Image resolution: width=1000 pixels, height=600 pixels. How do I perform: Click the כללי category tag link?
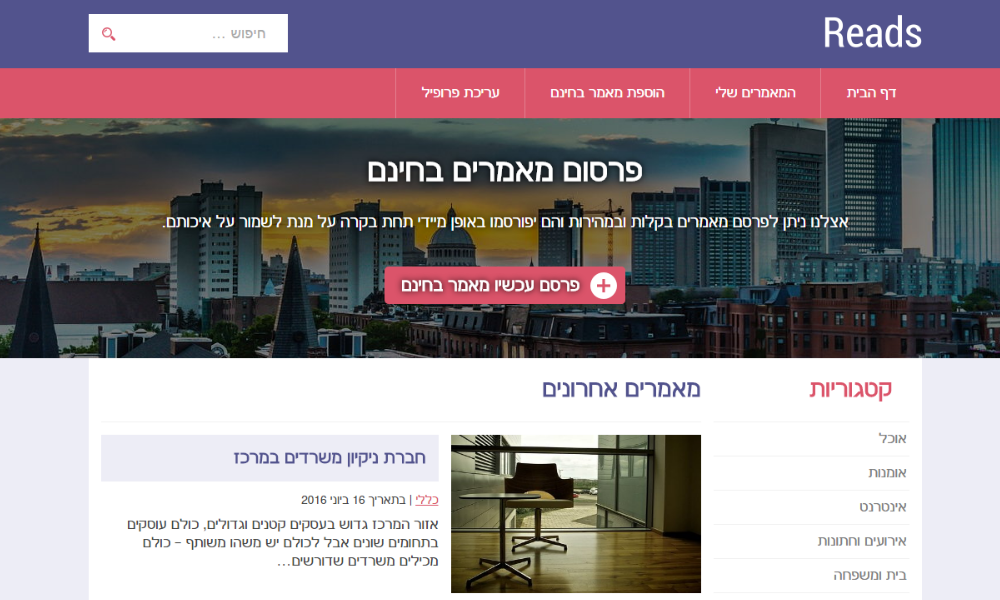[x=427, y=500]
